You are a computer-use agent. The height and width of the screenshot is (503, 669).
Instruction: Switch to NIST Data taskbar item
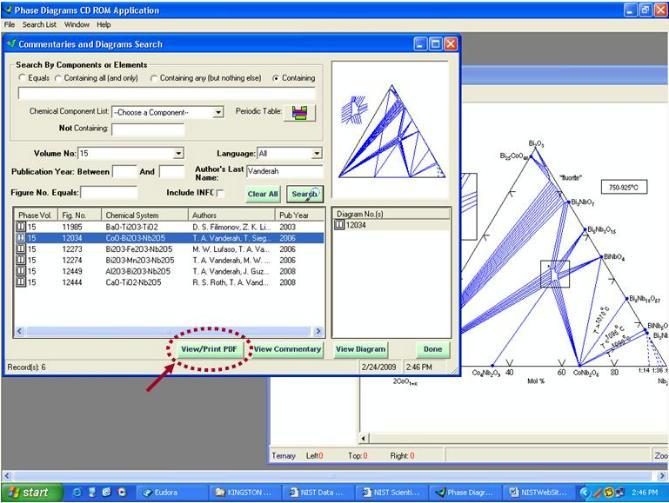pos(319,492)
